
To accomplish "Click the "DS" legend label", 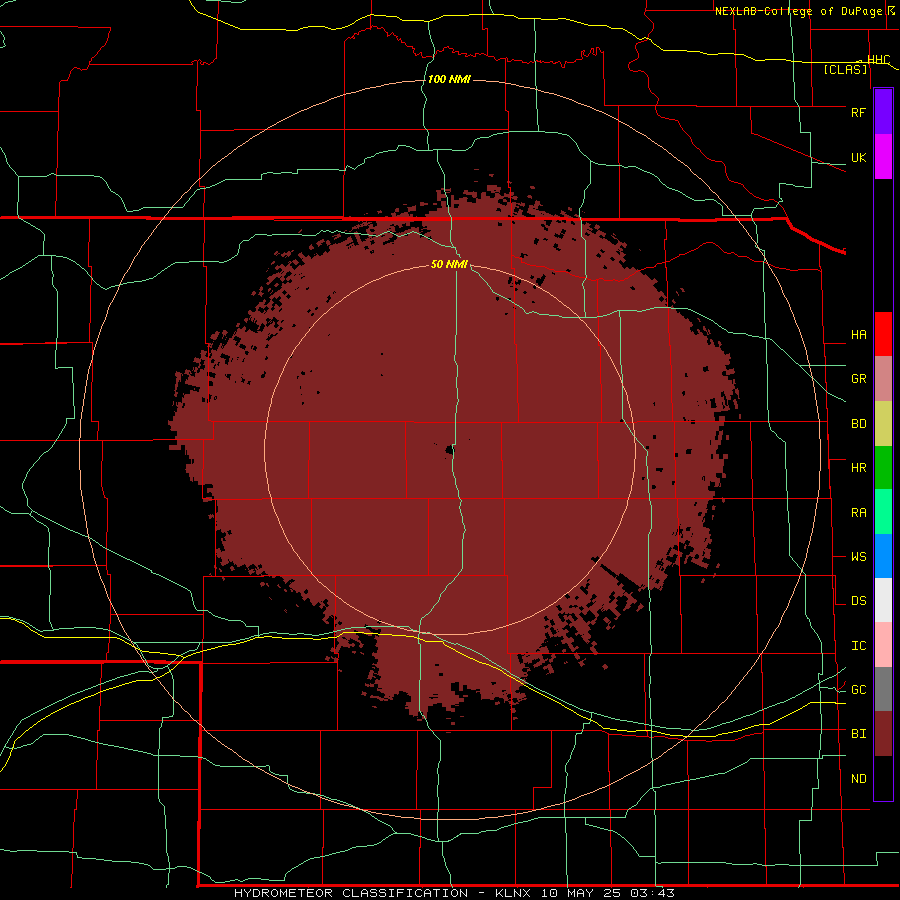I will coord(858,601).
